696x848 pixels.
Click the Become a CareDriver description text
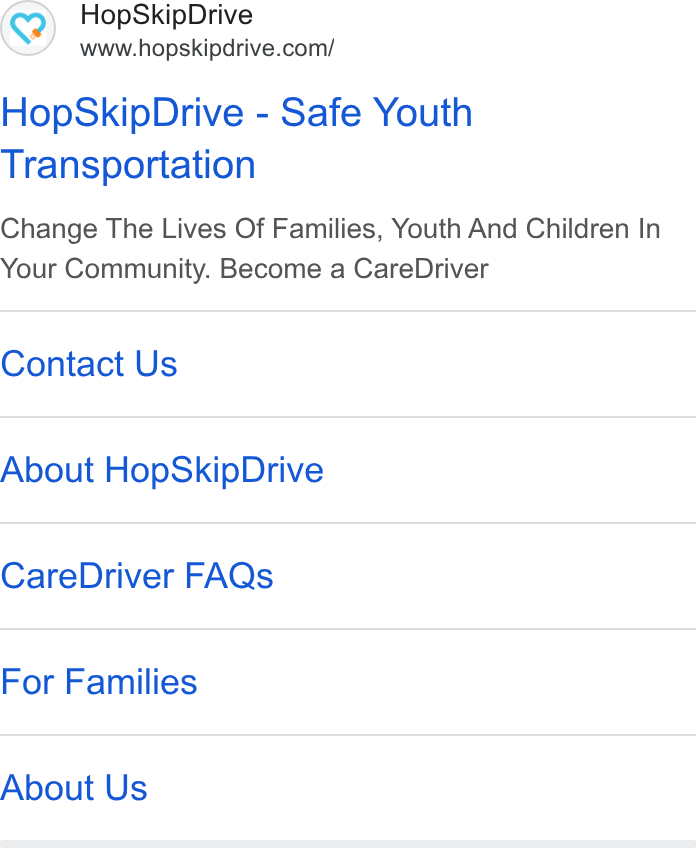tap(354, 269)
